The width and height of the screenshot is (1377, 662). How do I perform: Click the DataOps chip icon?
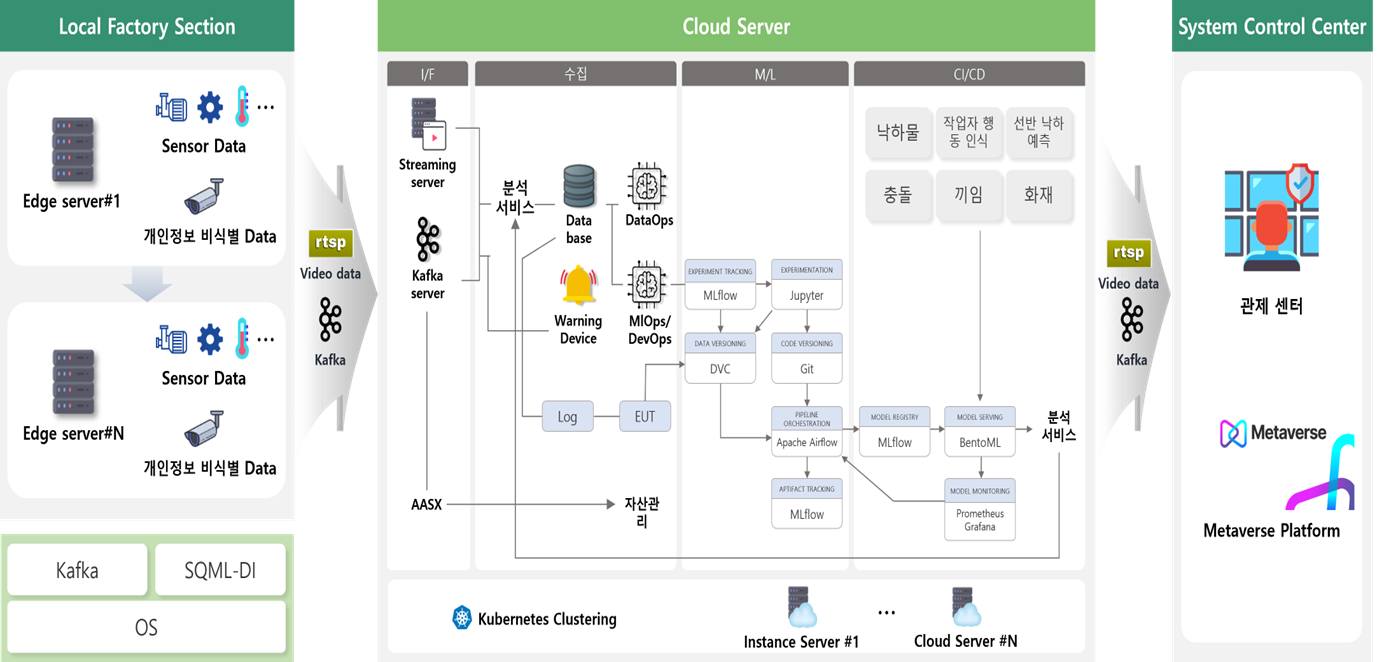pyautogui.click(x=648, y=186)
